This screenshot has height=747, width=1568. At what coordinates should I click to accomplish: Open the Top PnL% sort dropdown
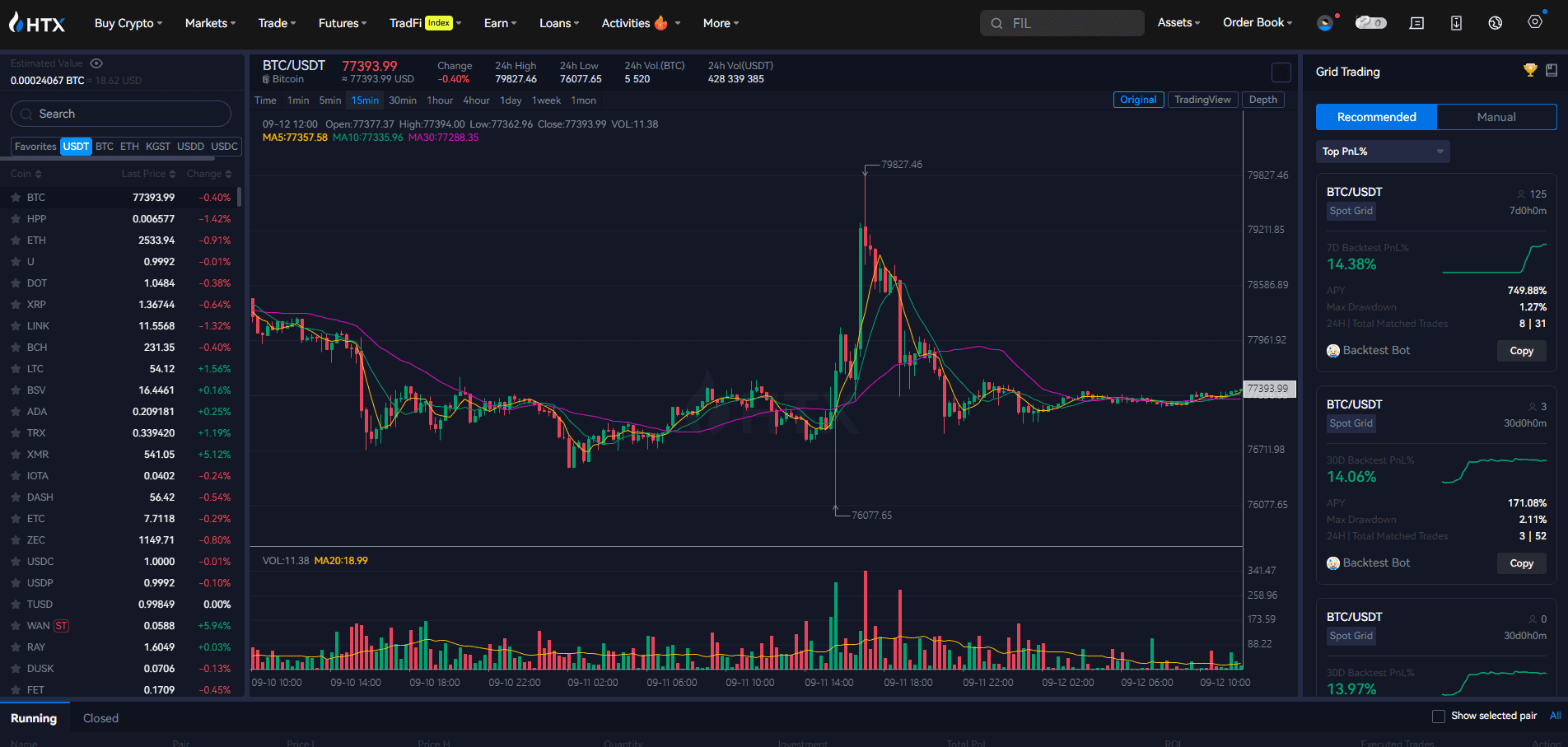click(1383, 152)
